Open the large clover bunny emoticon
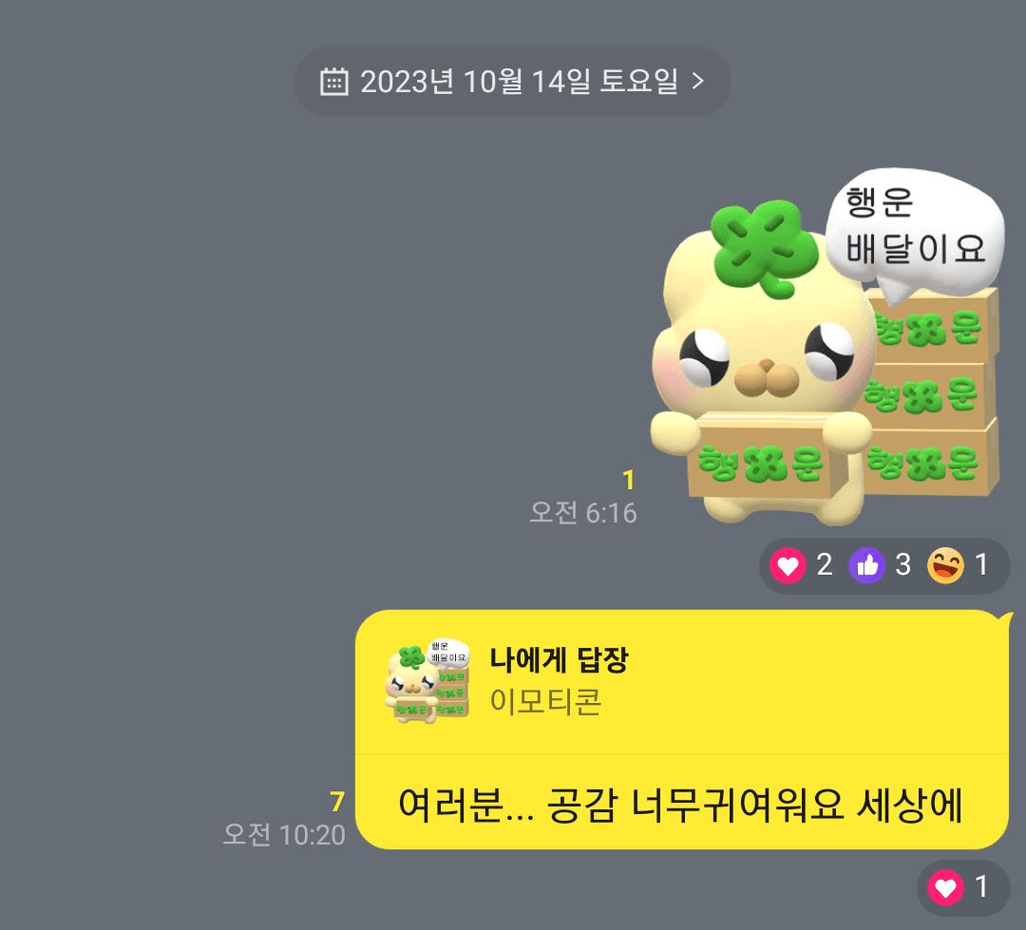1026x930 pixels. coord(826,347)
